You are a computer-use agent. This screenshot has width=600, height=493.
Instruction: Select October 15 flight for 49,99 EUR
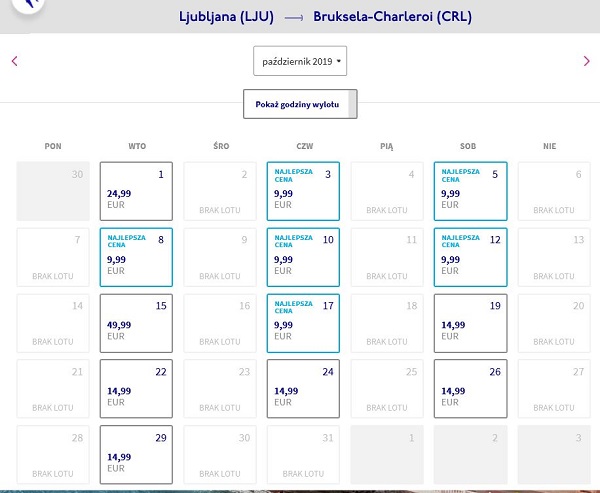pyautogui.click(x=136, y=323)
